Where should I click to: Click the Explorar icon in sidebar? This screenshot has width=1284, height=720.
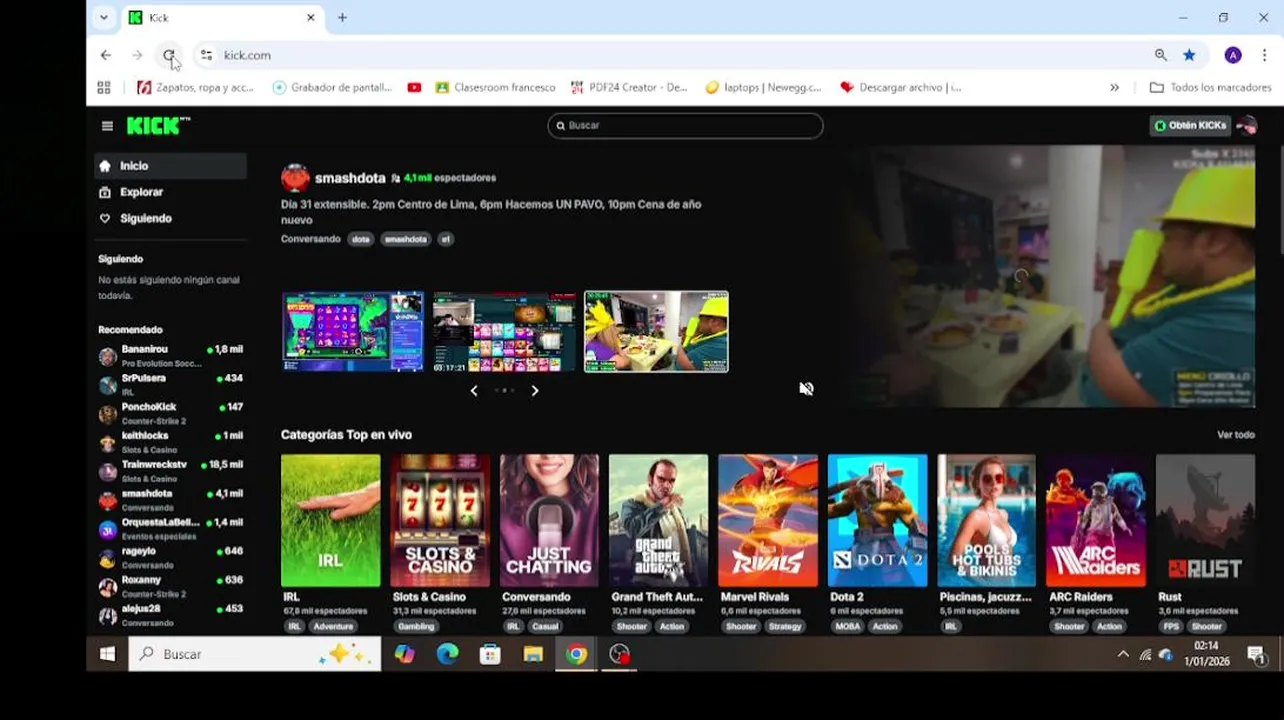click(x=105, y=192)
